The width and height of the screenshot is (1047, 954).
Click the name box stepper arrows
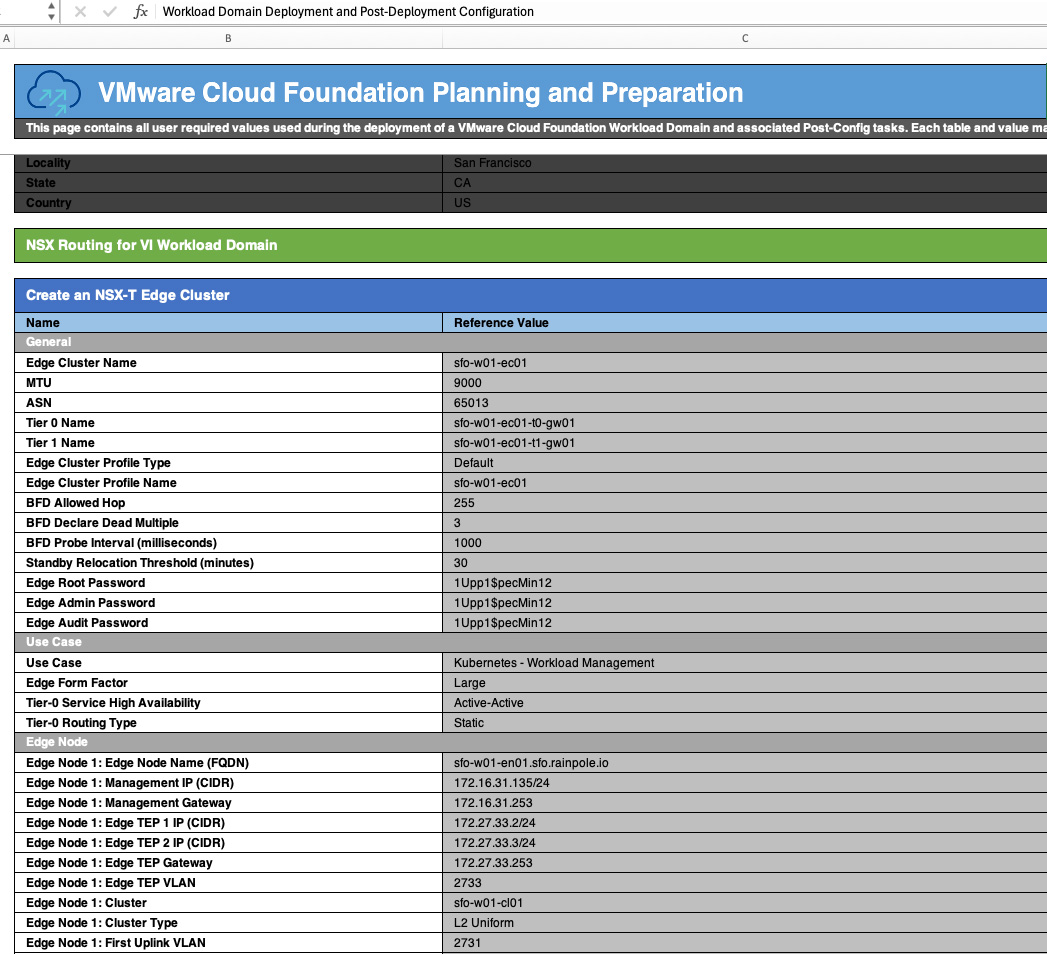click(x=51, y=11)
